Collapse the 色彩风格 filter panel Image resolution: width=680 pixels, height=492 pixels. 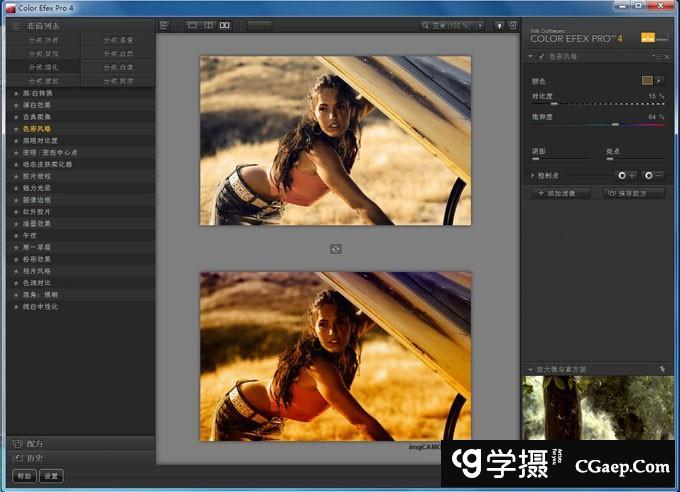[x=531, y=57]
